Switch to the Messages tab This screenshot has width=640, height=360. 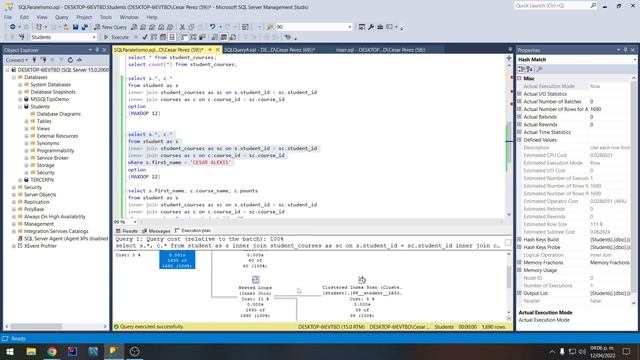point(156,231)
